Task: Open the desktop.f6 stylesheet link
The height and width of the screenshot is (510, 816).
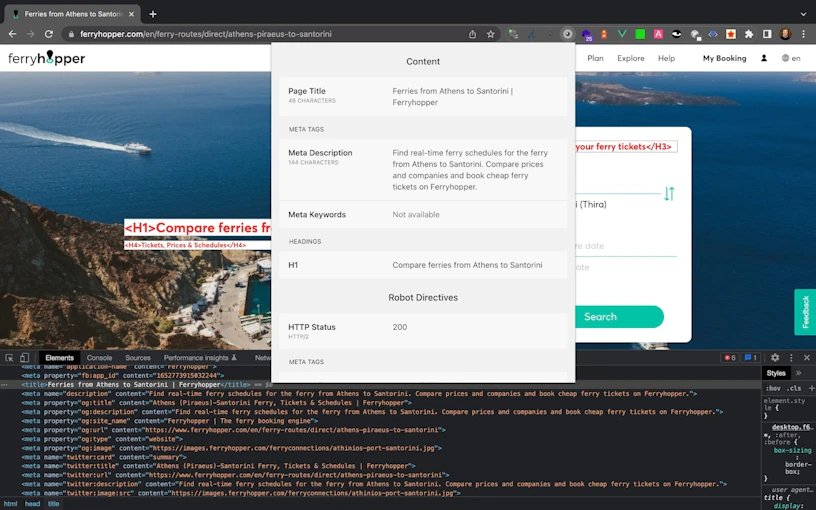Action: (x=791, y=427)
